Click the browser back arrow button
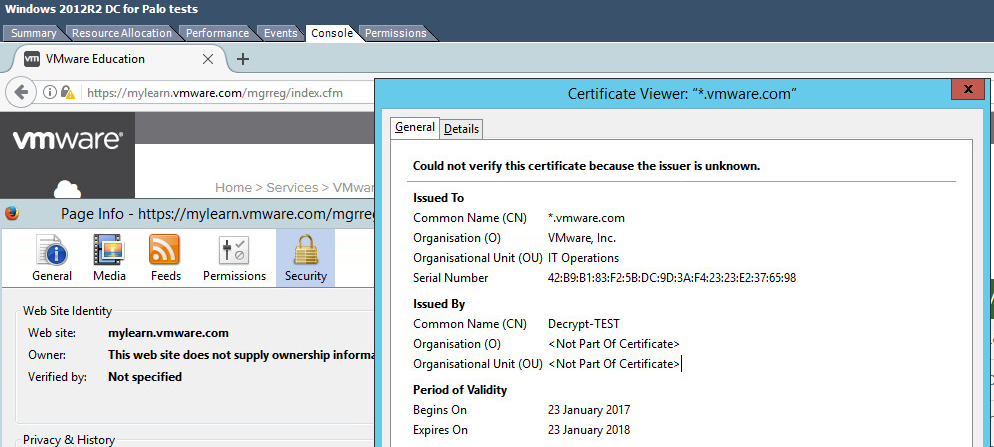The width and height of the screenshot is (994, 447). [20, 93]
